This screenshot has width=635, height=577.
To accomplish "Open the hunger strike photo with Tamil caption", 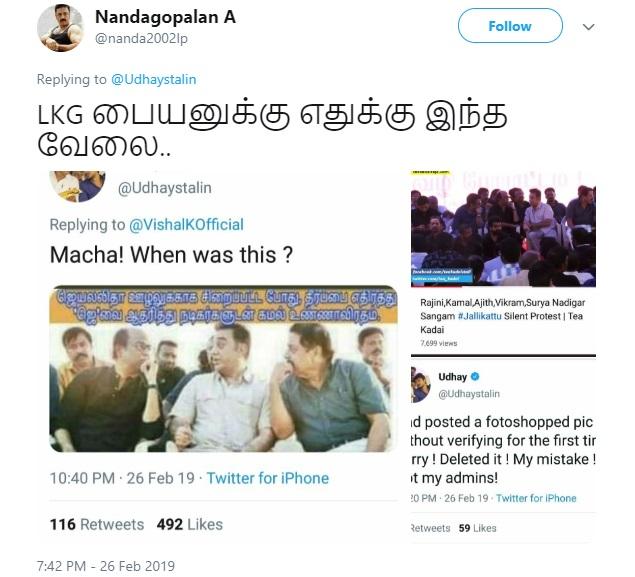I will click(223, 369).
